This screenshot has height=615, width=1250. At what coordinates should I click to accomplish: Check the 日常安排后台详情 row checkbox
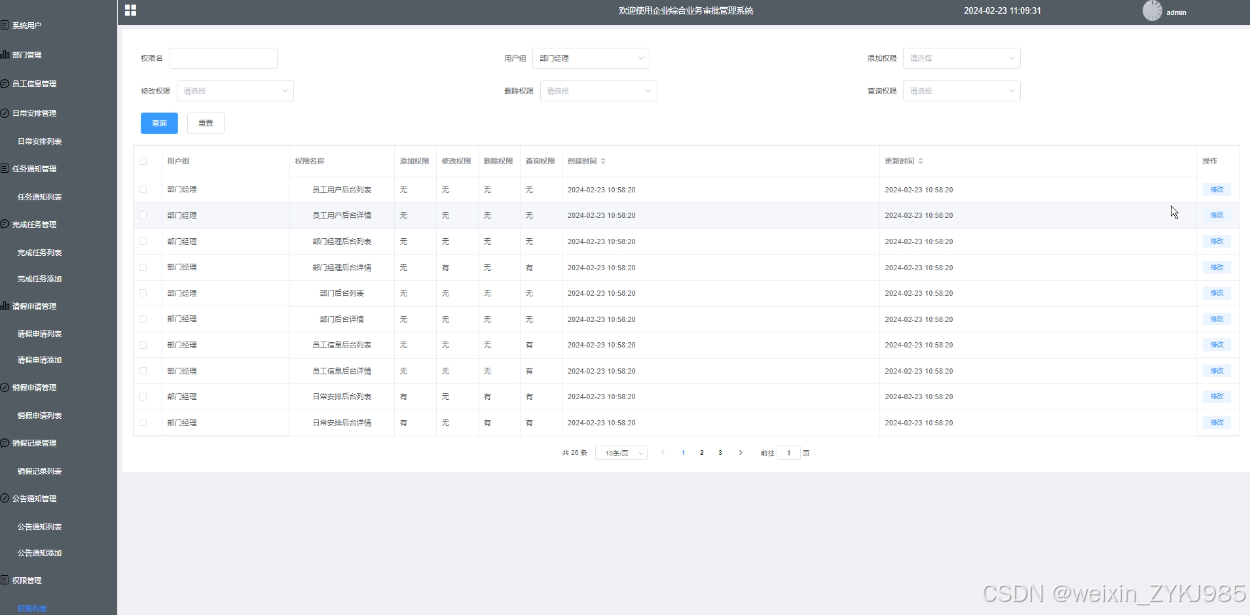click(143, 422)
